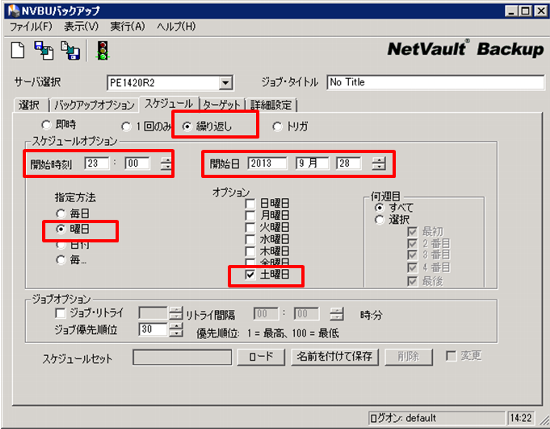Click the ジョブ・タイトル input field
The width and height of the screenshot is (550, 429).
click(435, 83)
